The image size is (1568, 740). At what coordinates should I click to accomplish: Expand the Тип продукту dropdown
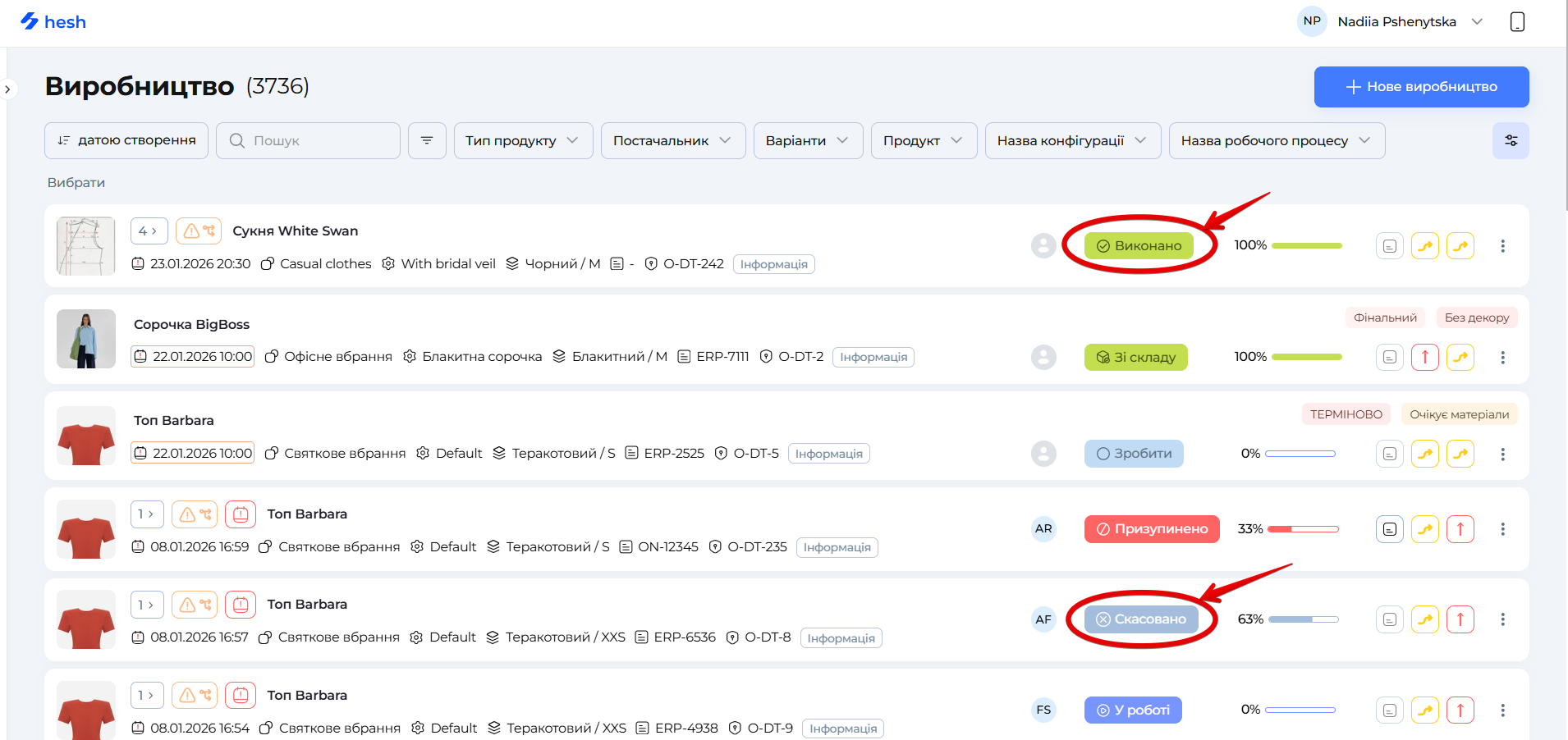coord(523,140)
